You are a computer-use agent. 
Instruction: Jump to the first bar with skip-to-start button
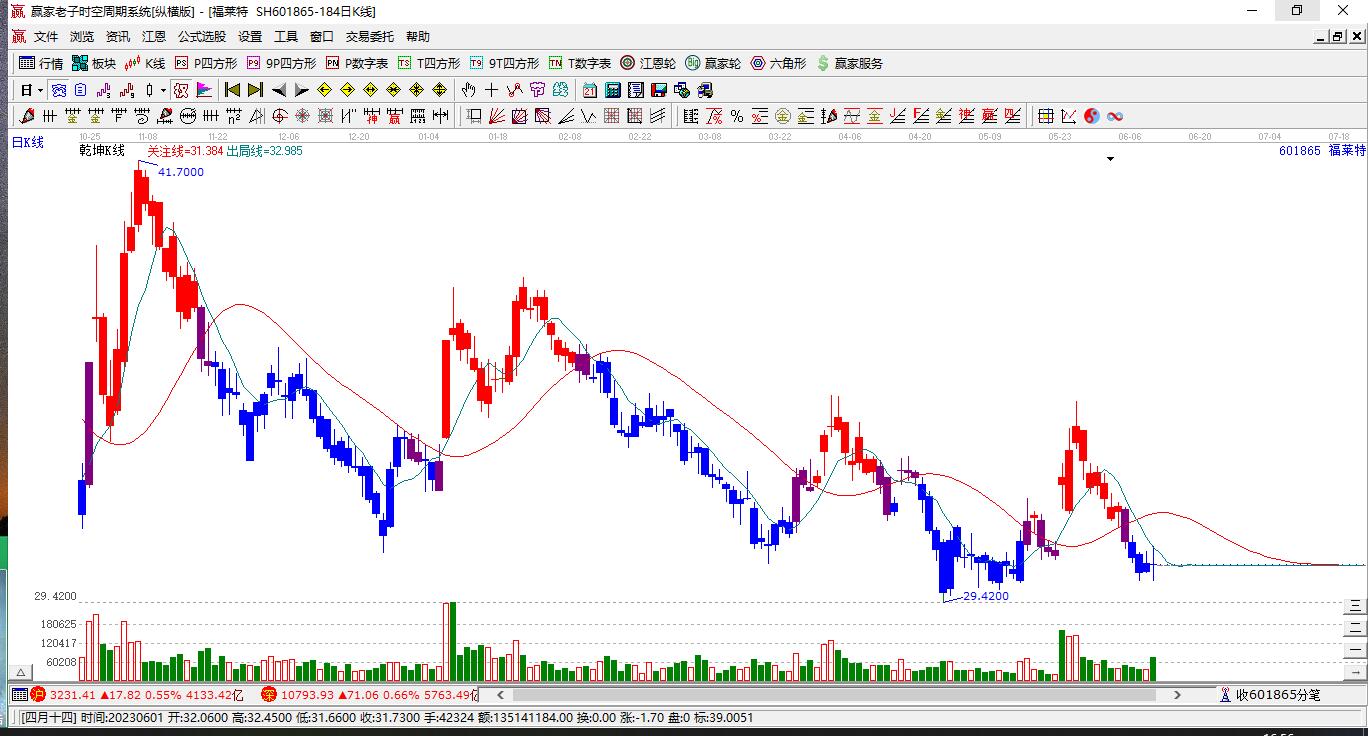[x=232, y=90]
